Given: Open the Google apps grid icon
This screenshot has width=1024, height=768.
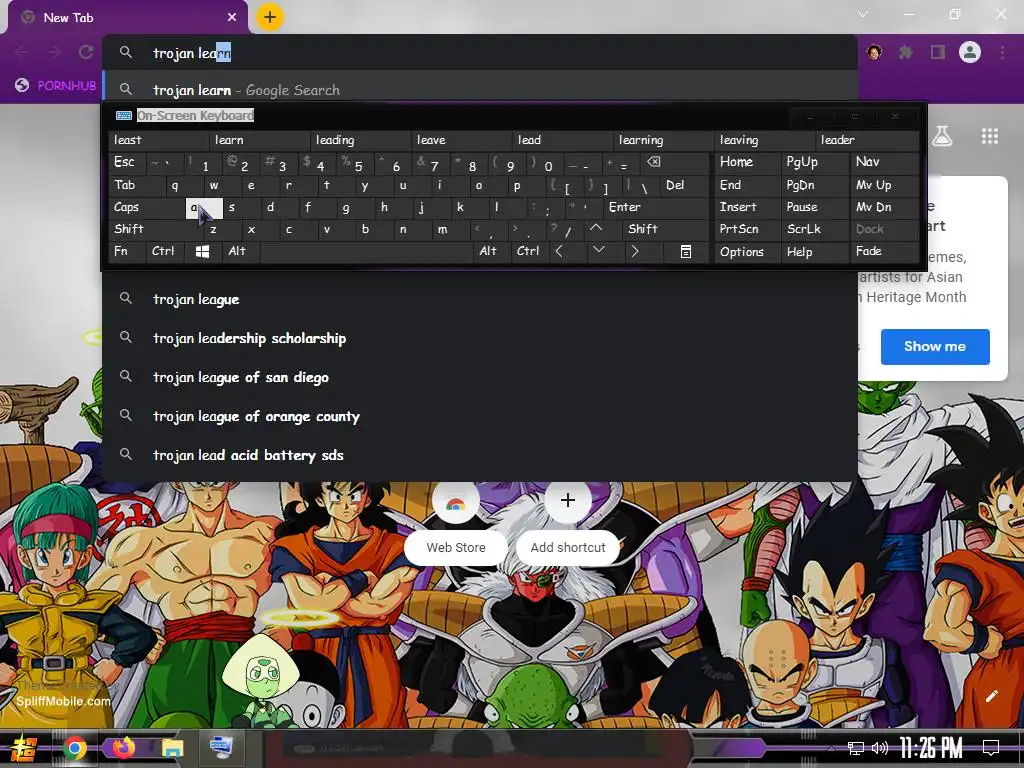Looking at the screenshot, I should pyautogui.click(x=990, y=136).
